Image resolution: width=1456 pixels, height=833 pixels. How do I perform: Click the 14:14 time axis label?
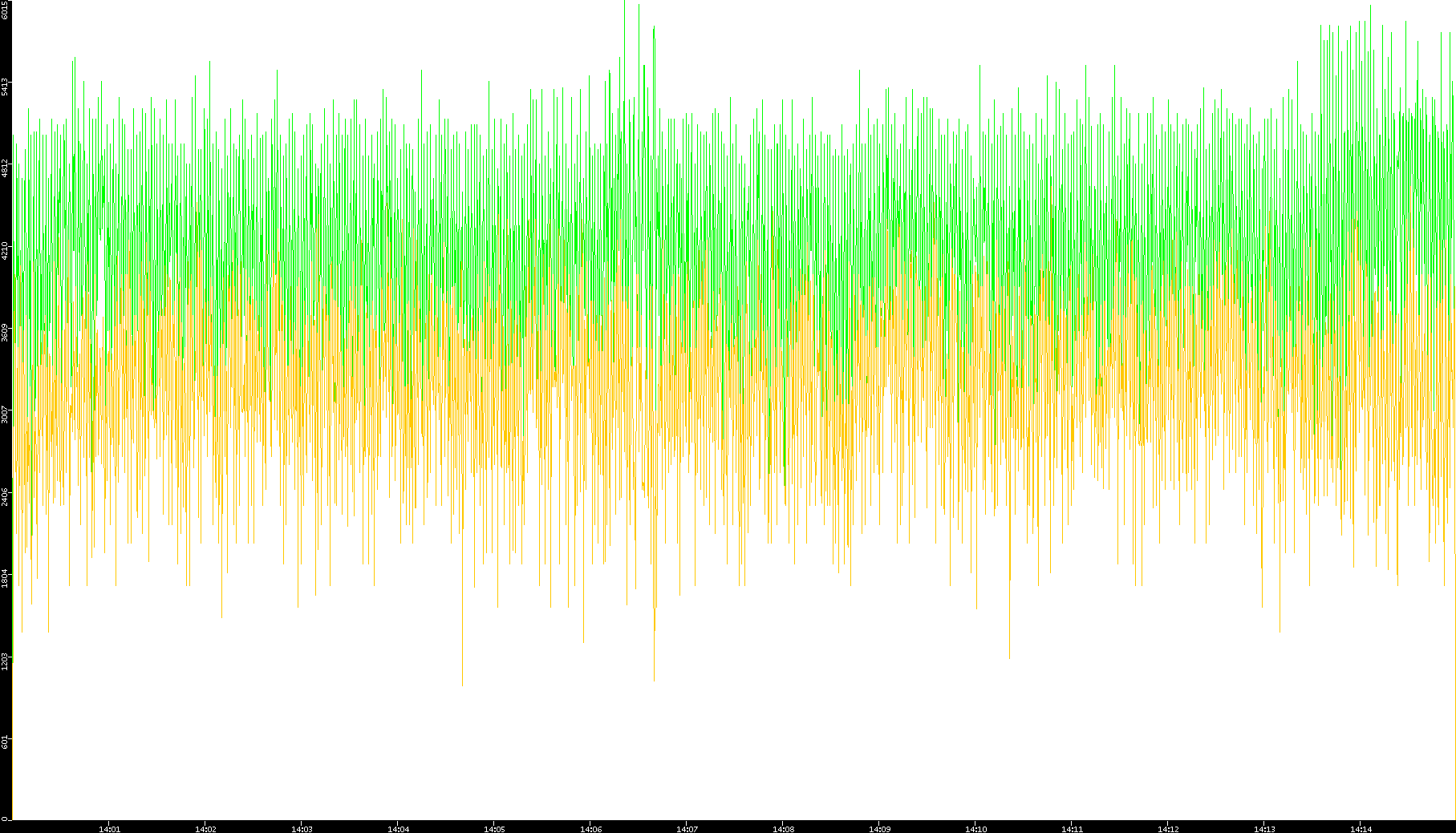point(1361,829)
